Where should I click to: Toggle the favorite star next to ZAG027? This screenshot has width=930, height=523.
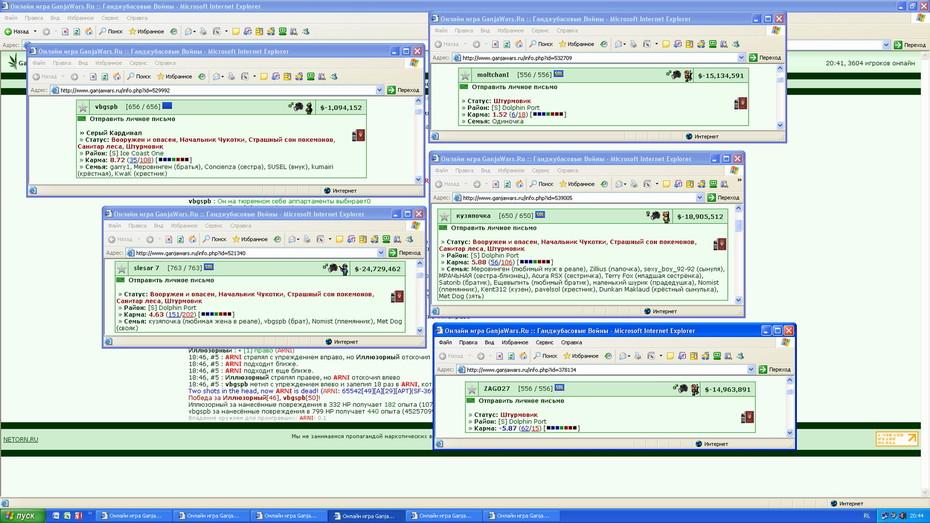coord(472,389)
